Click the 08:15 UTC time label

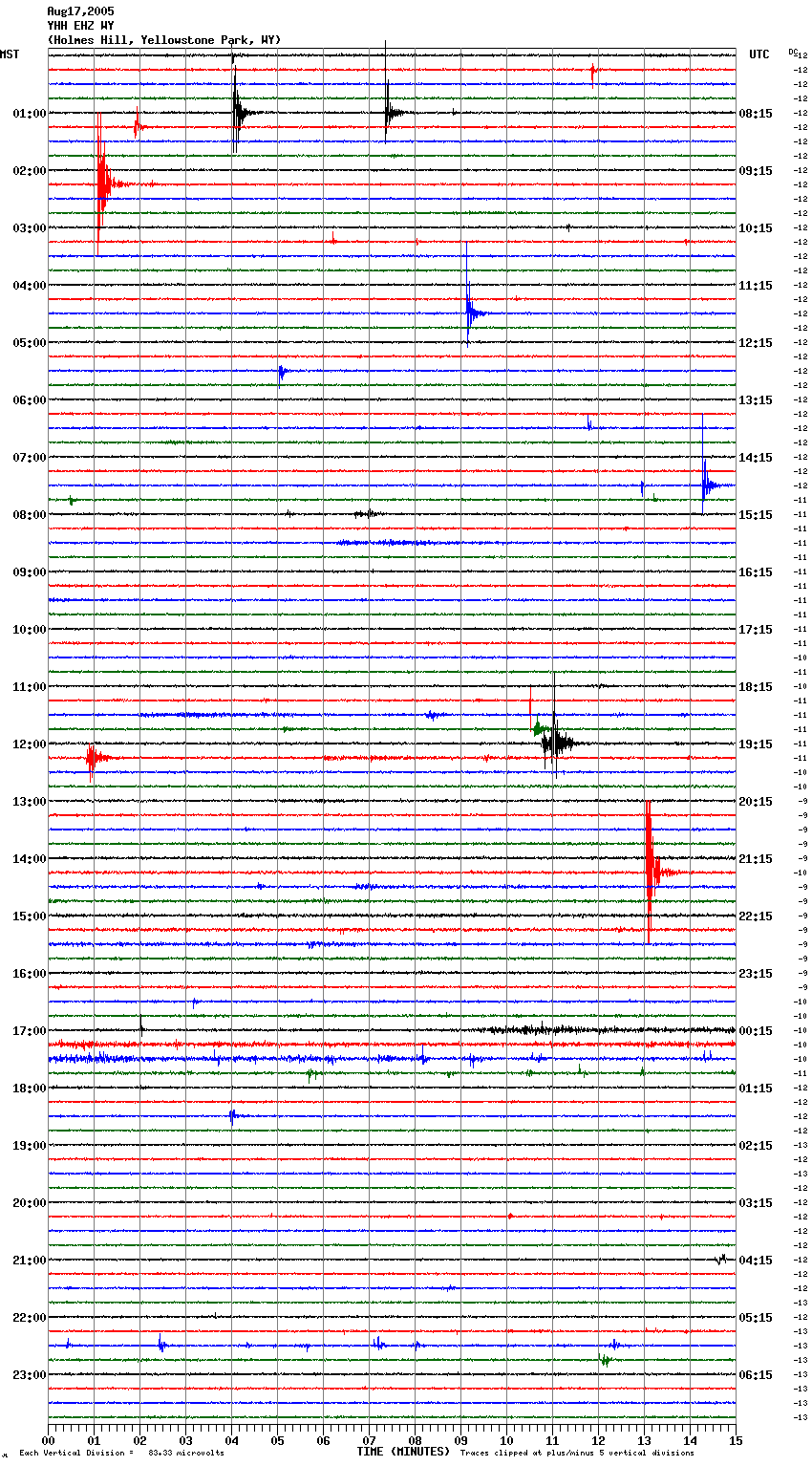[756, 114]
